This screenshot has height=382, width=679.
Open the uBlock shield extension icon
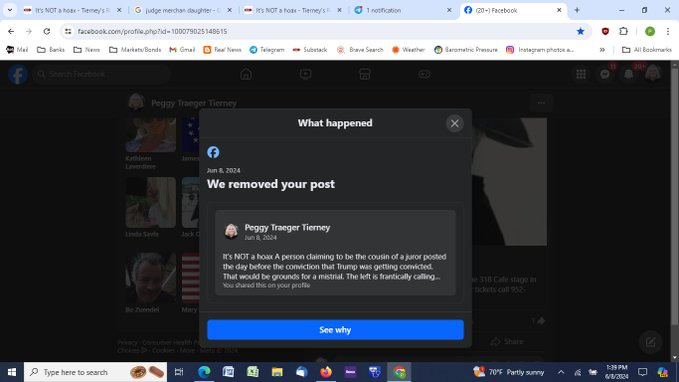(605, 31)
